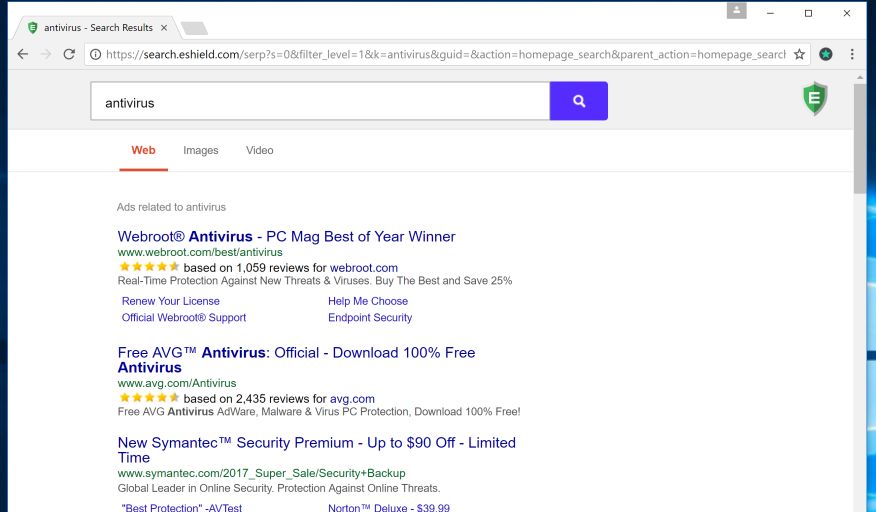876x512 pixels.
Task: Open the Best Protection -AVTest link
Action: point(182,508)
